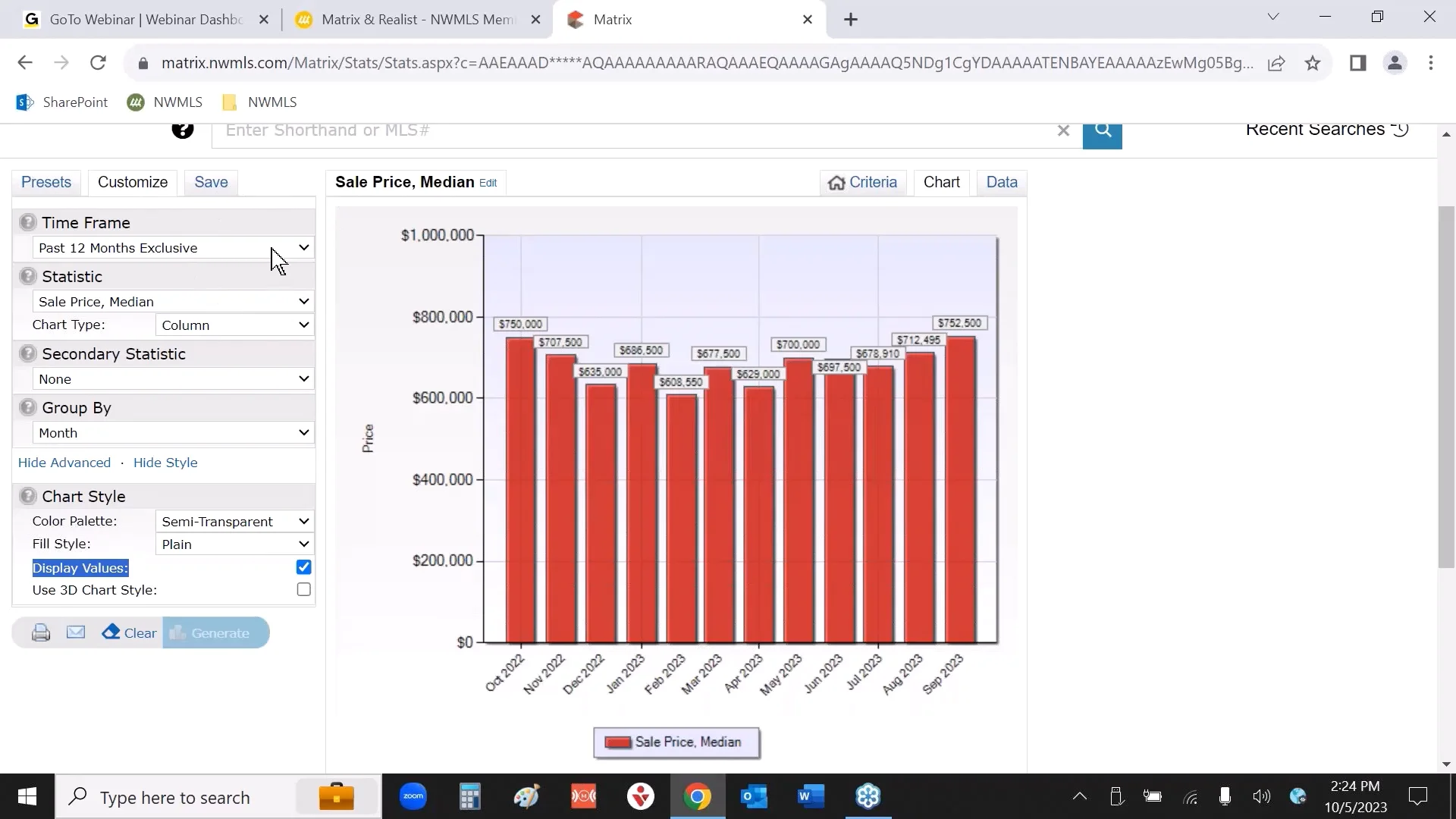Click the Group By help icon
Screen dimensions: 1456x819
pos(28,407)
